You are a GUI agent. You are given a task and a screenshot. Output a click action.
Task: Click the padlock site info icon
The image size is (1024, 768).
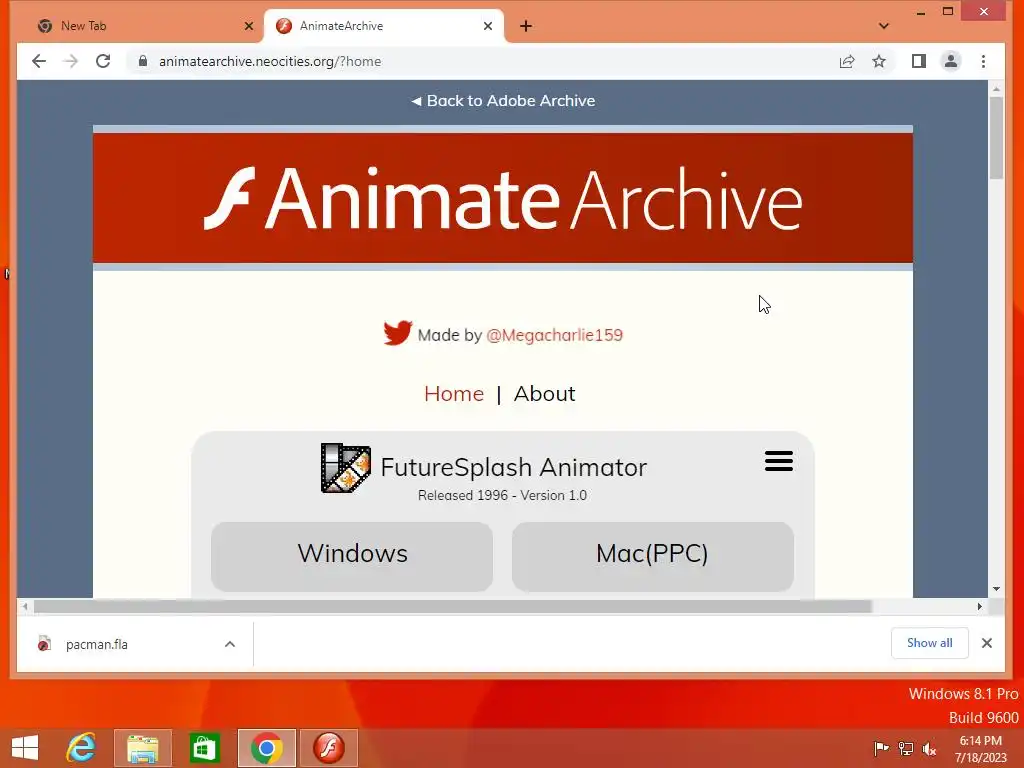[143, 61]
